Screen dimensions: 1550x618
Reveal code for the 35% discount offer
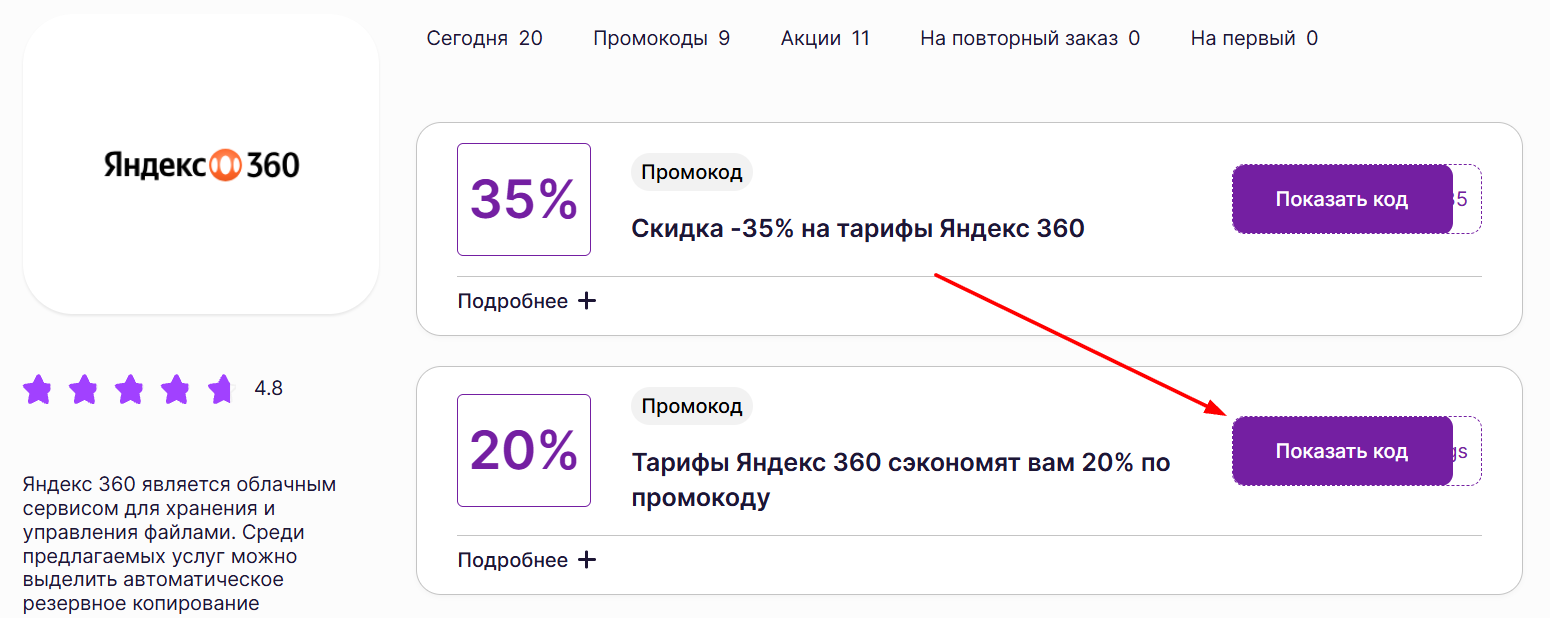tap(1341, 199)
